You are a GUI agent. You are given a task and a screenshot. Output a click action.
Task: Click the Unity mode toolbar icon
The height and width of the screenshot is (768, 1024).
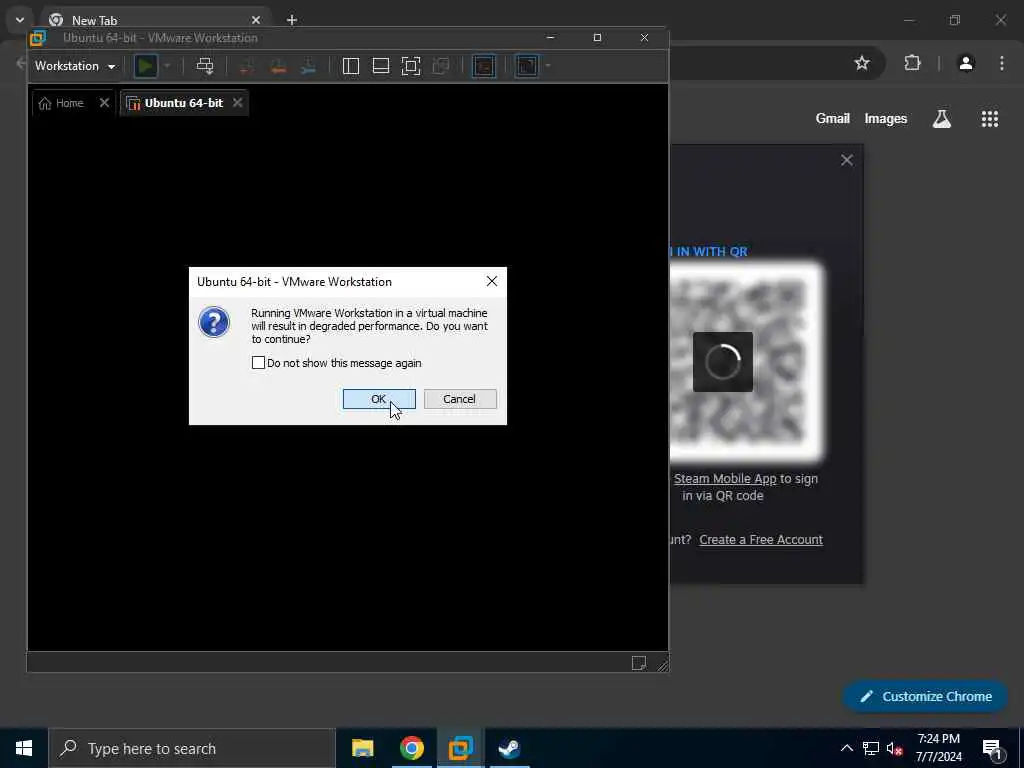tap(441, 66)
